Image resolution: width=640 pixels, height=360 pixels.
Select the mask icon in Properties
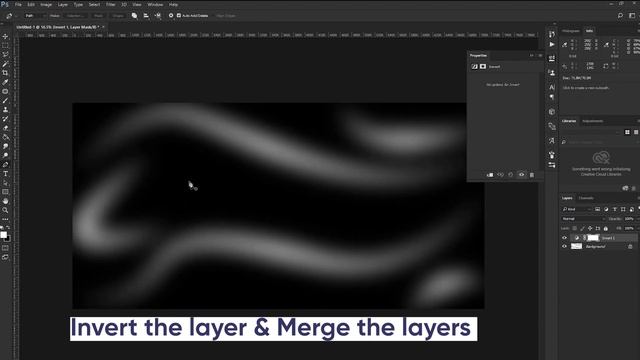483,67
